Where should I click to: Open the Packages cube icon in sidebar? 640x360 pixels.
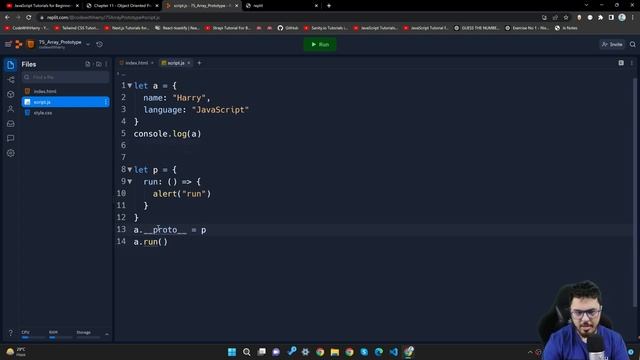pos(11,94)
